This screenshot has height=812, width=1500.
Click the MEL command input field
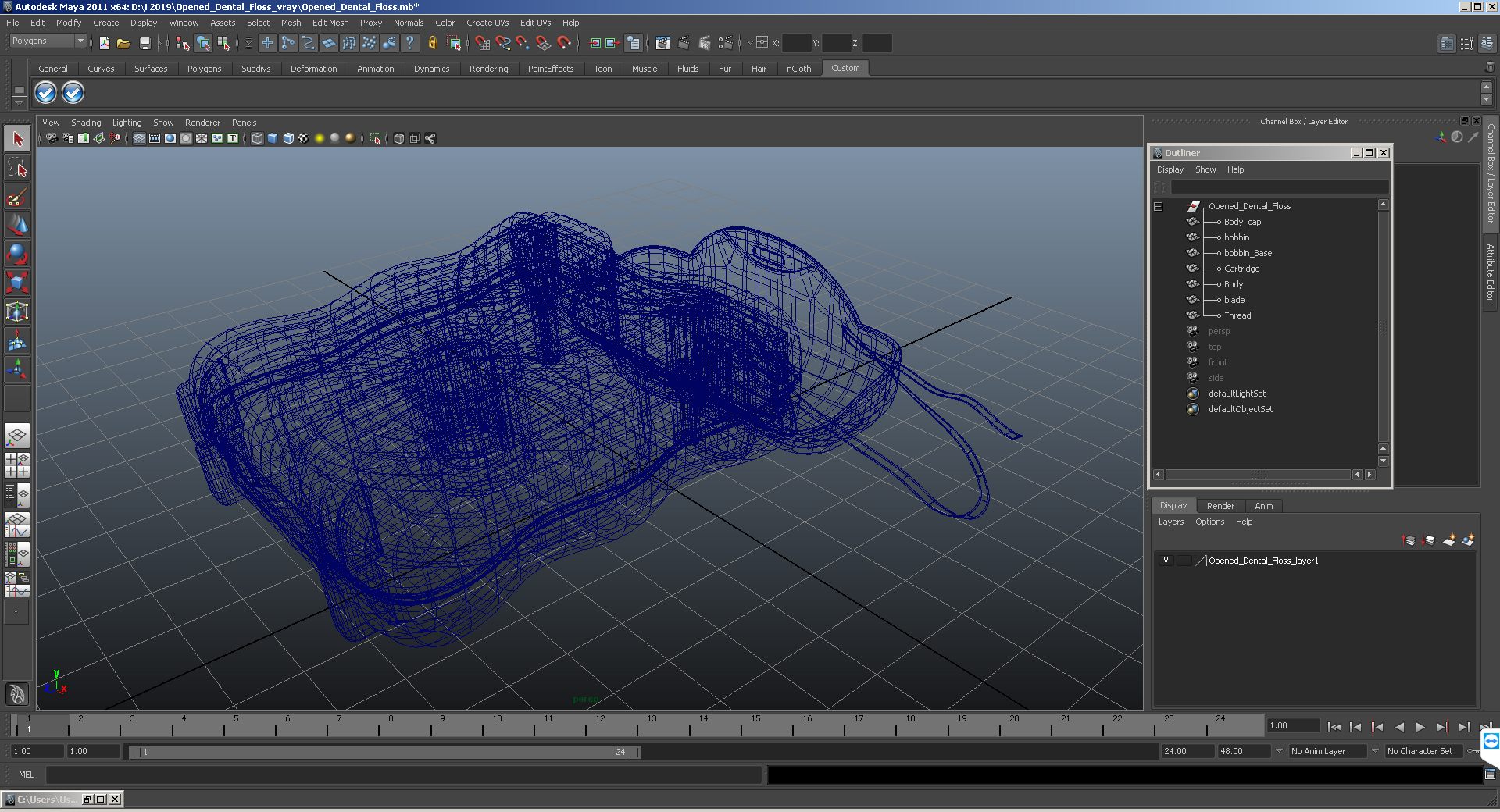403,775
